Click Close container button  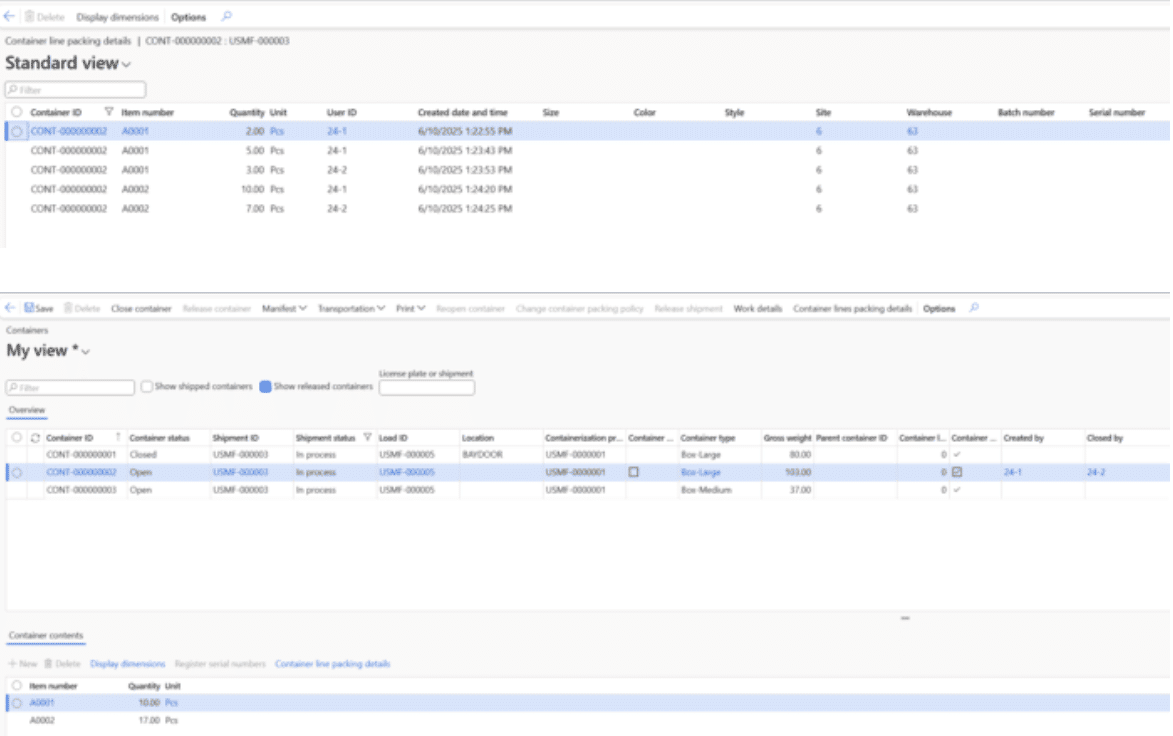141,309
